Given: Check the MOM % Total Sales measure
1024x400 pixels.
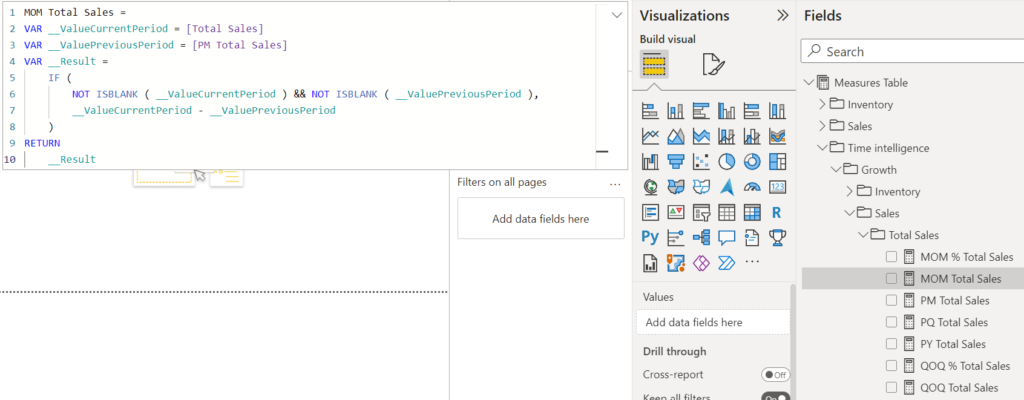Looking at the screenshot, I should click(891, 257).
